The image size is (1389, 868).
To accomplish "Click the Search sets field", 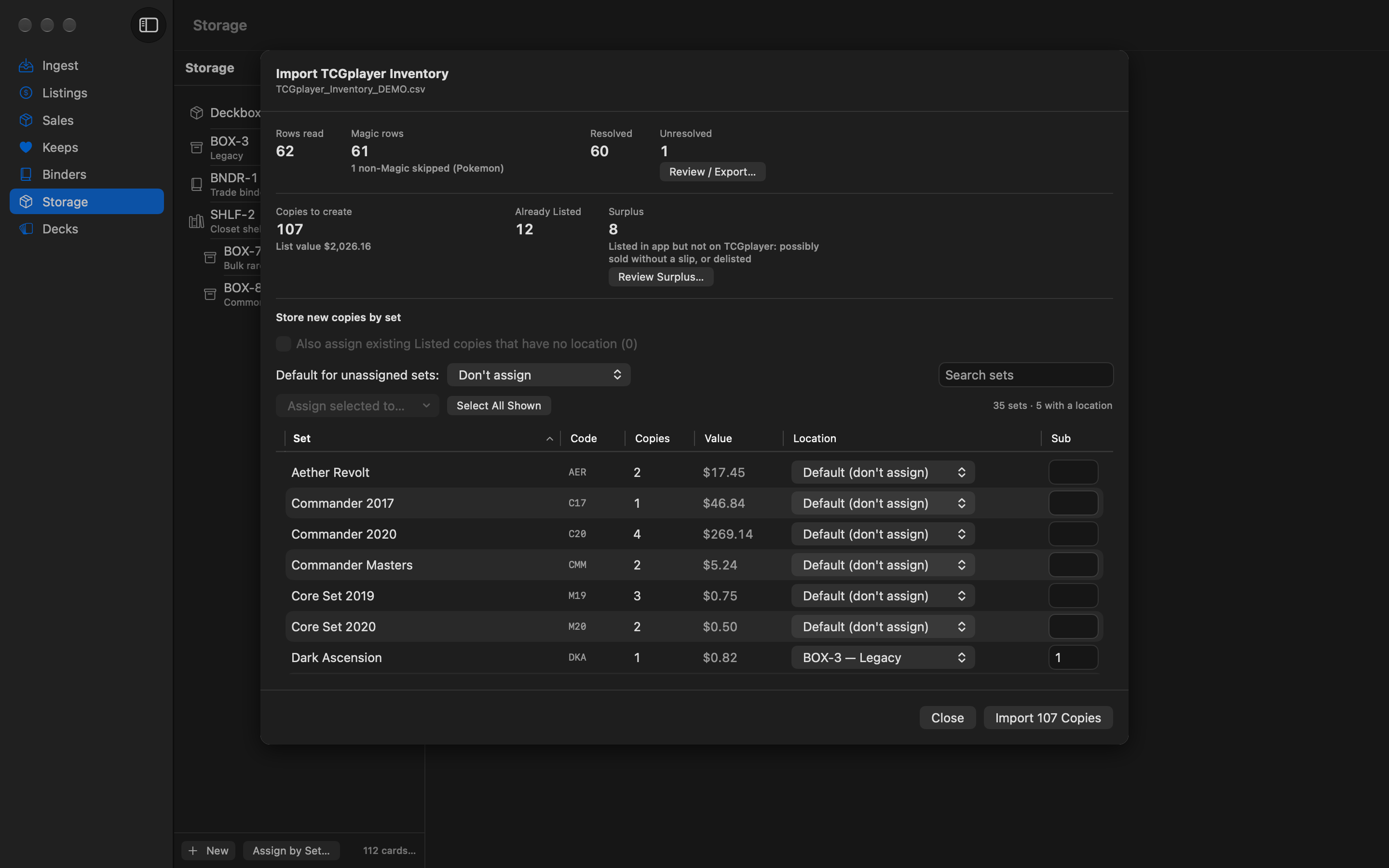I will pyautogui.click(x=1026, y=375).
